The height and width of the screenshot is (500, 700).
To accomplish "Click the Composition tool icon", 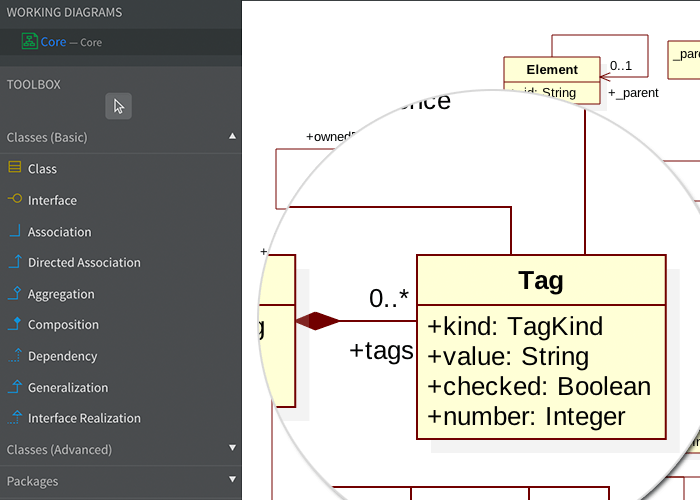I will [15, 324].
